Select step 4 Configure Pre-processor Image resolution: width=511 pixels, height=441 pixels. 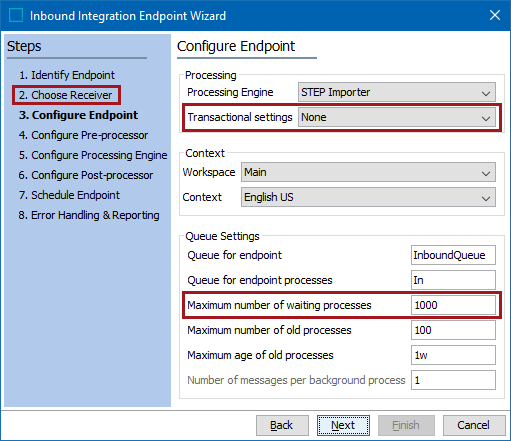coord(83,135)
